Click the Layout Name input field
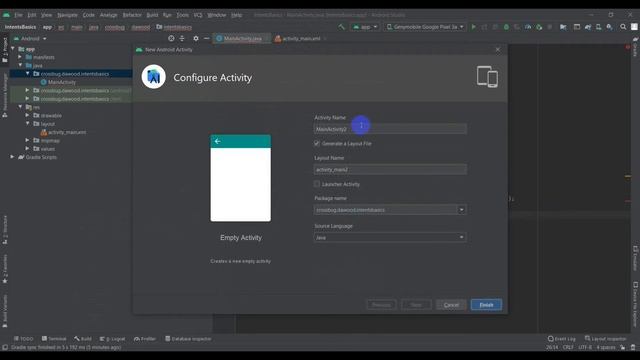Viewport: 640px width, 360px height. click(390, 169)
